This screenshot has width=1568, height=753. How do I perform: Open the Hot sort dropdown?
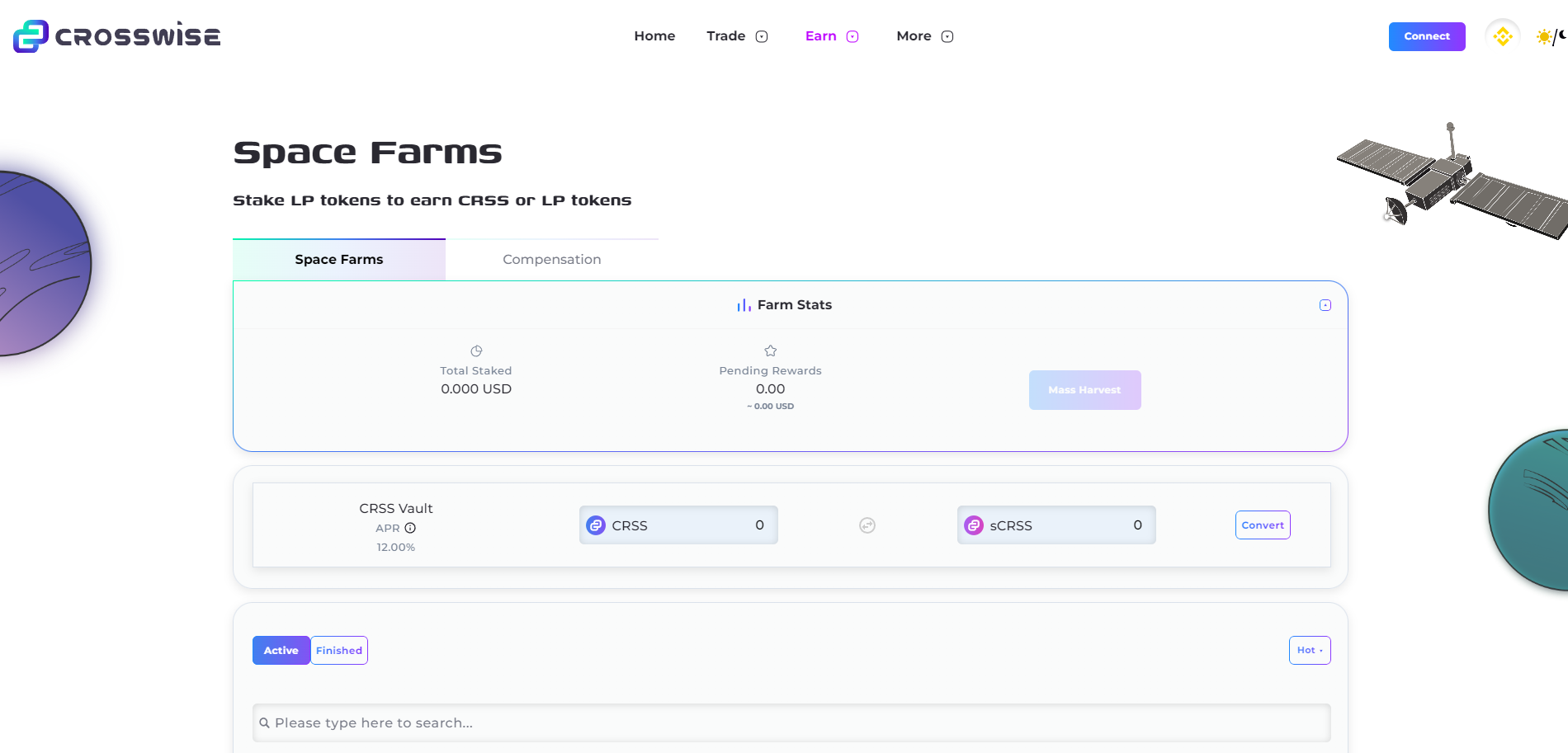[1309, 650]
